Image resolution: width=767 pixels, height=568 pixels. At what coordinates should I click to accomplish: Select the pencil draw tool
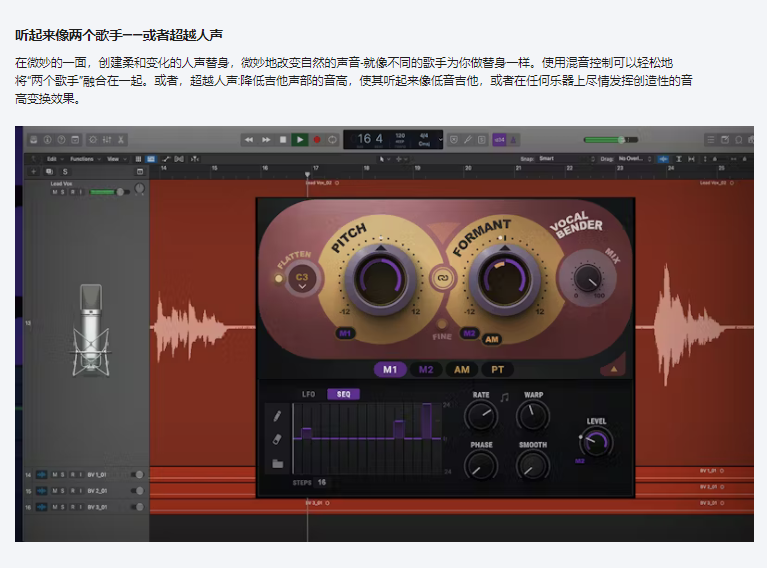277,416
